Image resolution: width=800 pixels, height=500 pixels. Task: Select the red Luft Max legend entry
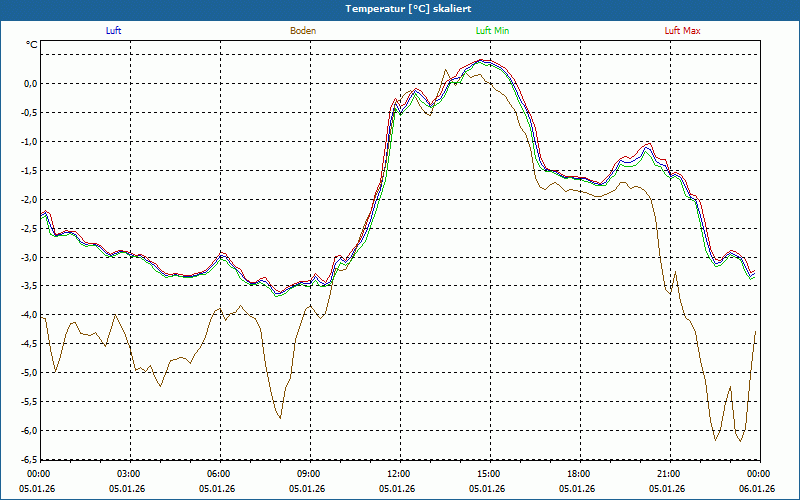pos(682,31)
